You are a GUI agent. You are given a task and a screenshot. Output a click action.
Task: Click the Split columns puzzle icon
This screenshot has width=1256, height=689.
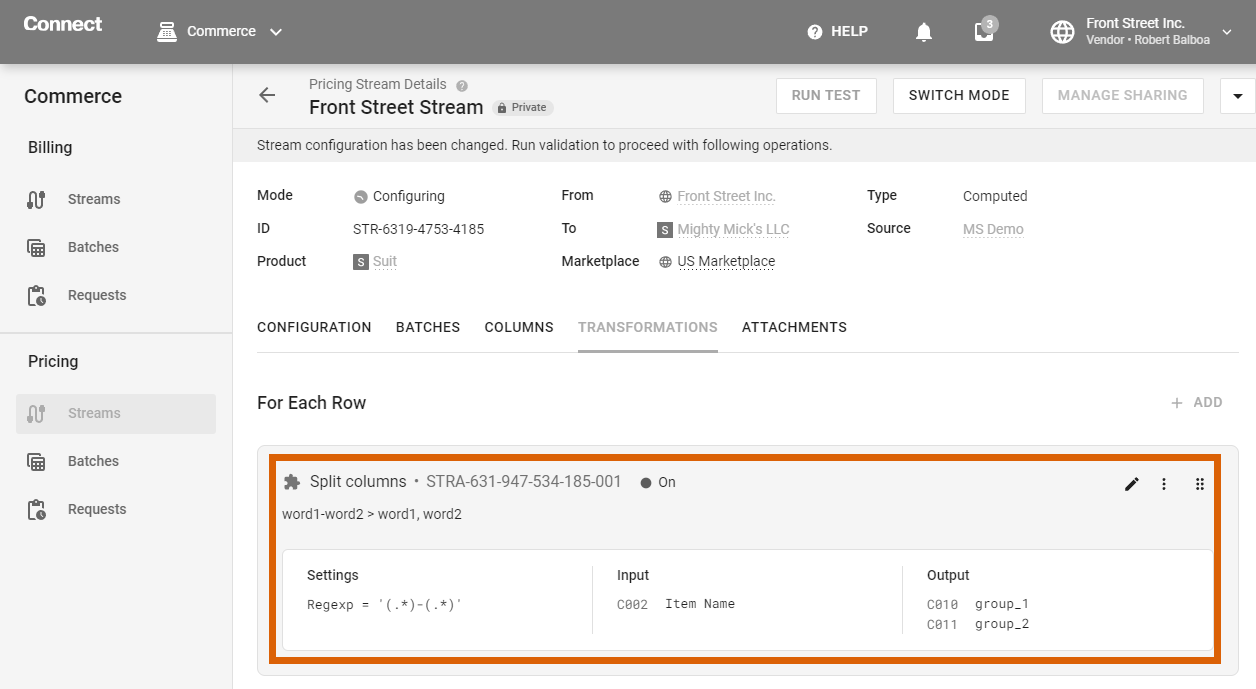click(292, 482)
